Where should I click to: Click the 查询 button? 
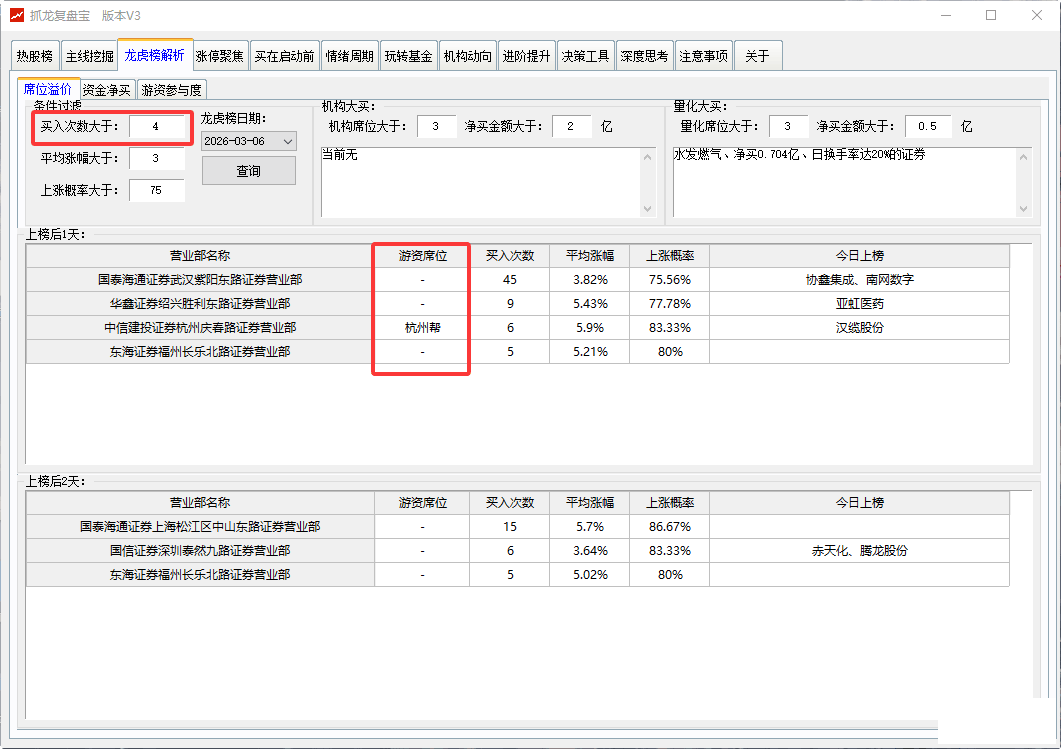click(x=248, y=171)
